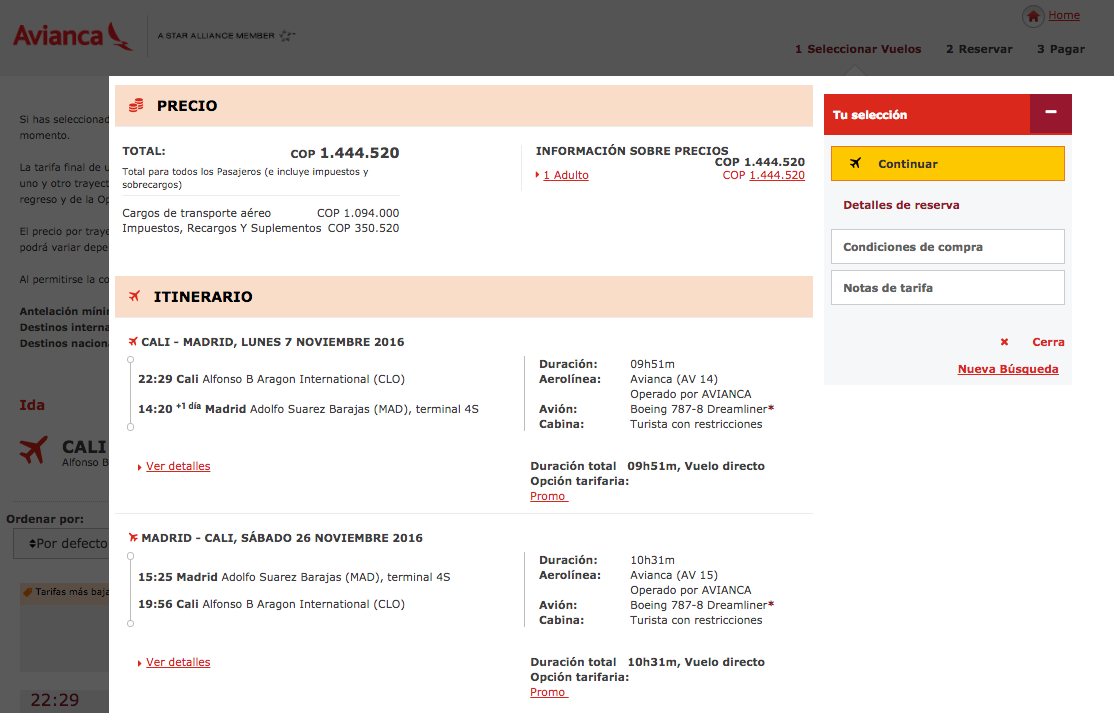Show Ver detalles for Madrid - Cali flight

click(x=178, y=662)
